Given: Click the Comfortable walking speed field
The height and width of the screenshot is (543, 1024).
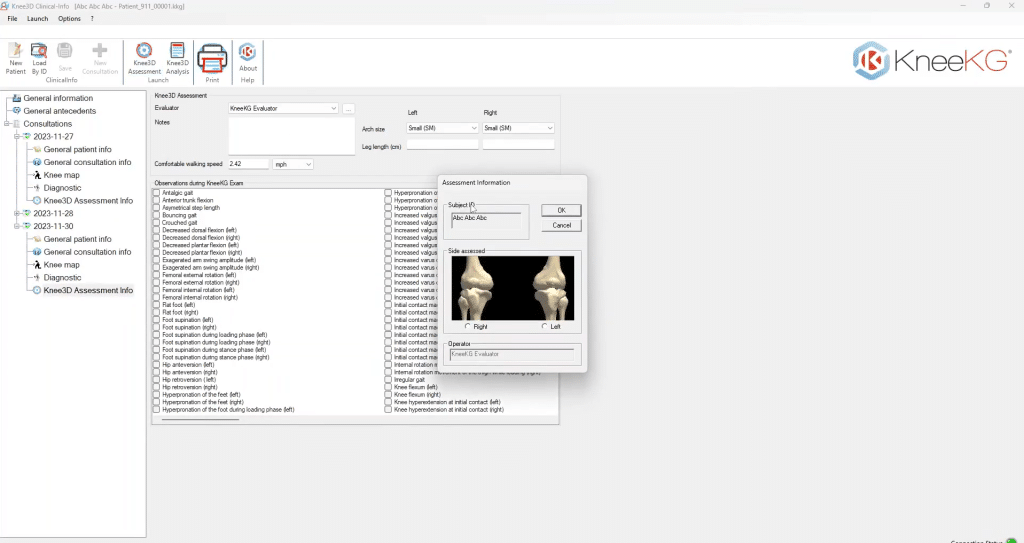Looking at the screenshot, I should click(x=249, y=164).
